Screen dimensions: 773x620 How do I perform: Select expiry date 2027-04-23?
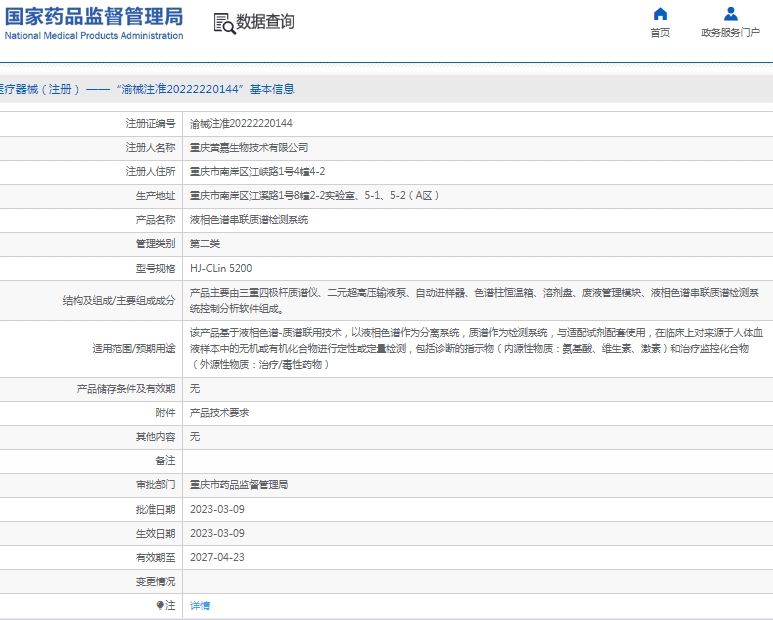click(217, 557)
